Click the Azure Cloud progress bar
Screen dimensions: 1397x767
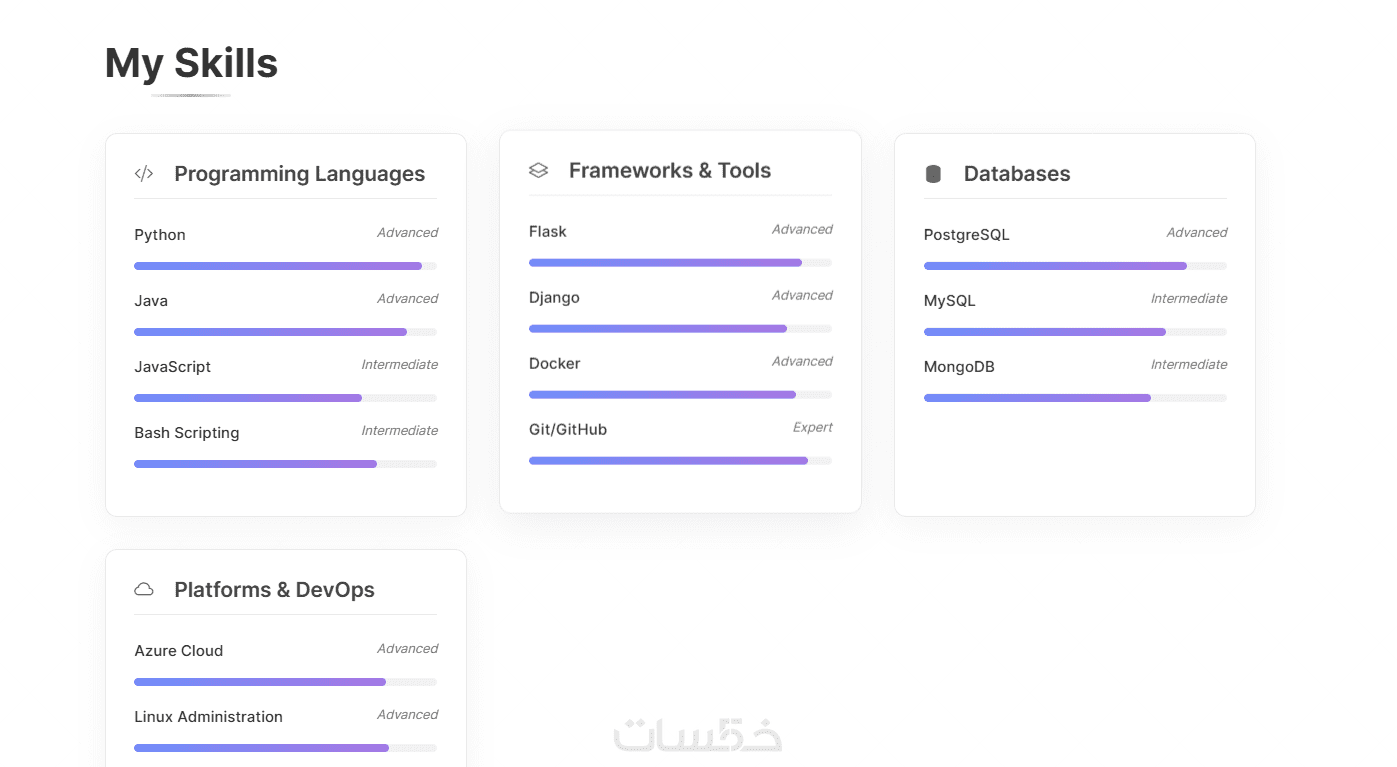(285, 682)
